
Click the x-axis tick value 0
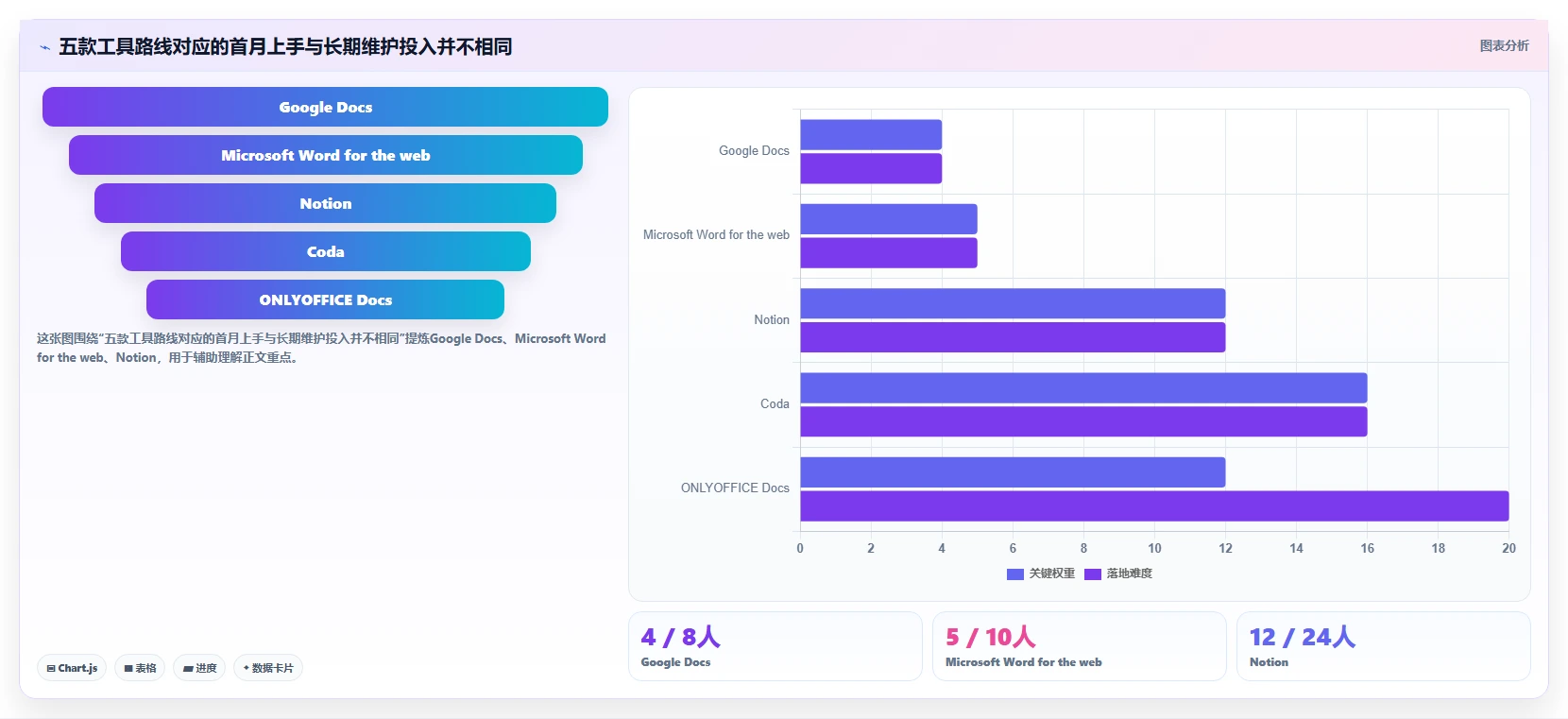tap(800, 548)
